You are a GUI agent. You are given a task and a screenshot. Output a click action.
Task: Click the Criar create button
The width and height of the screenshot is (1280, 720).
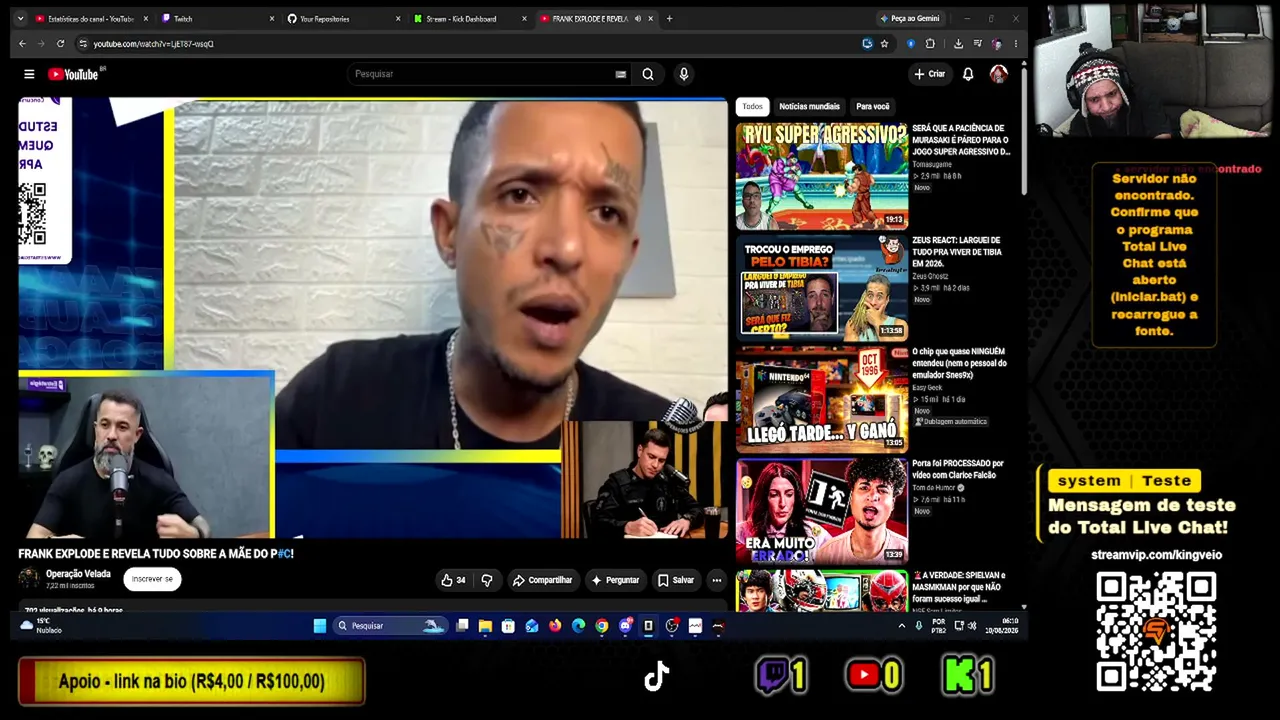point(929,74)
